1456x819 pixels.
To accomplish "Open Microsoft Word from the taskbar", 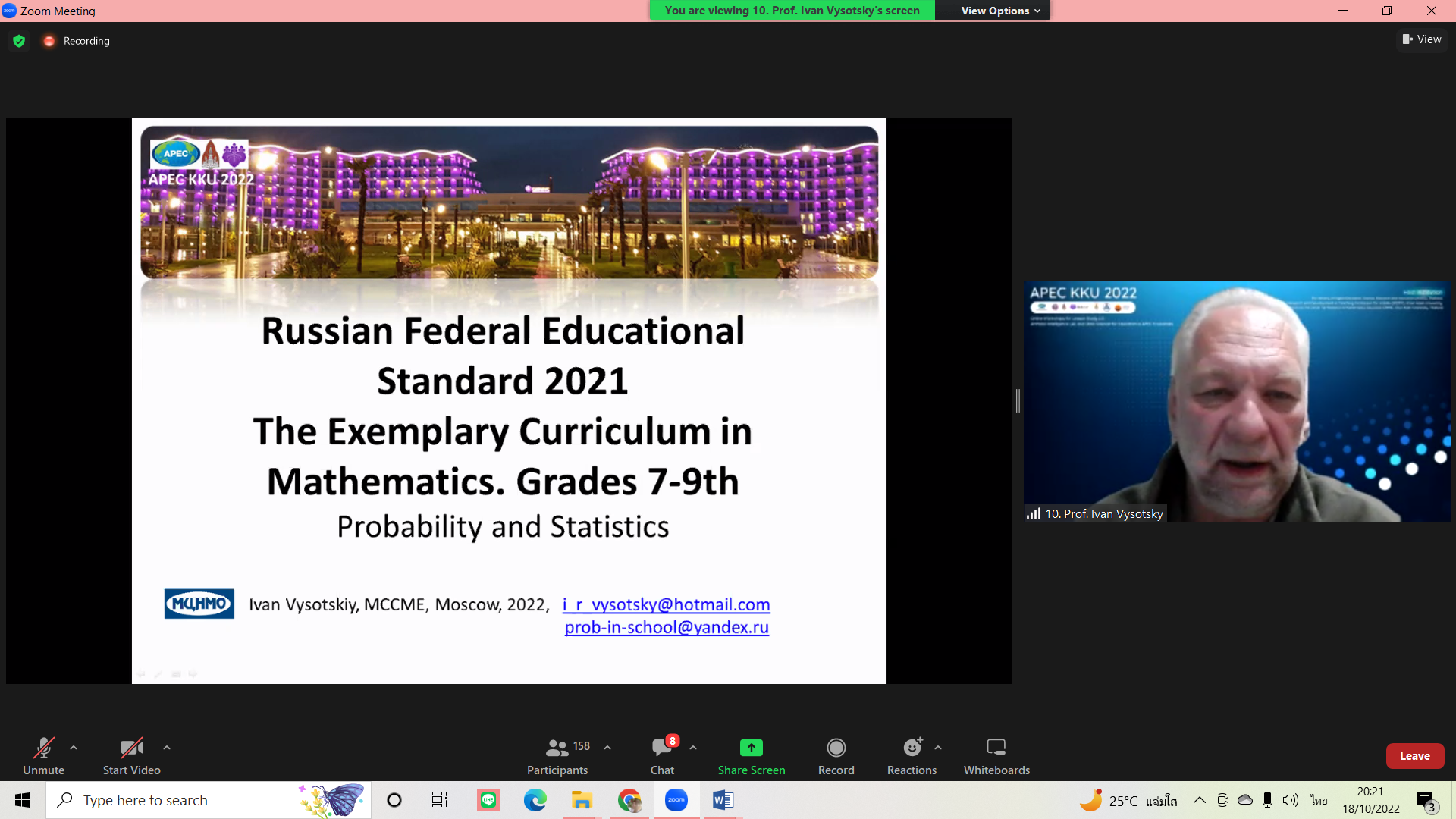I will [723, 800].
